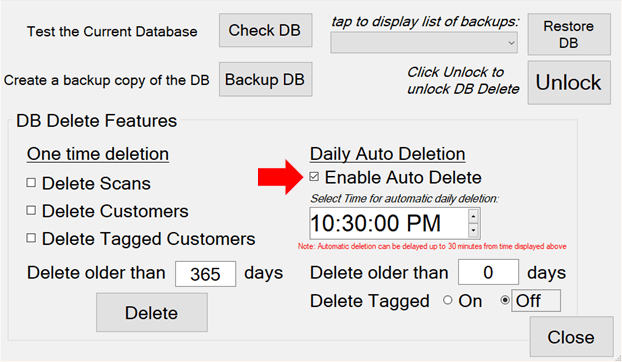Check the Delete Tagged Customers checkbox
The height and width of the screenshot is (362, 622).
point(31,238)
